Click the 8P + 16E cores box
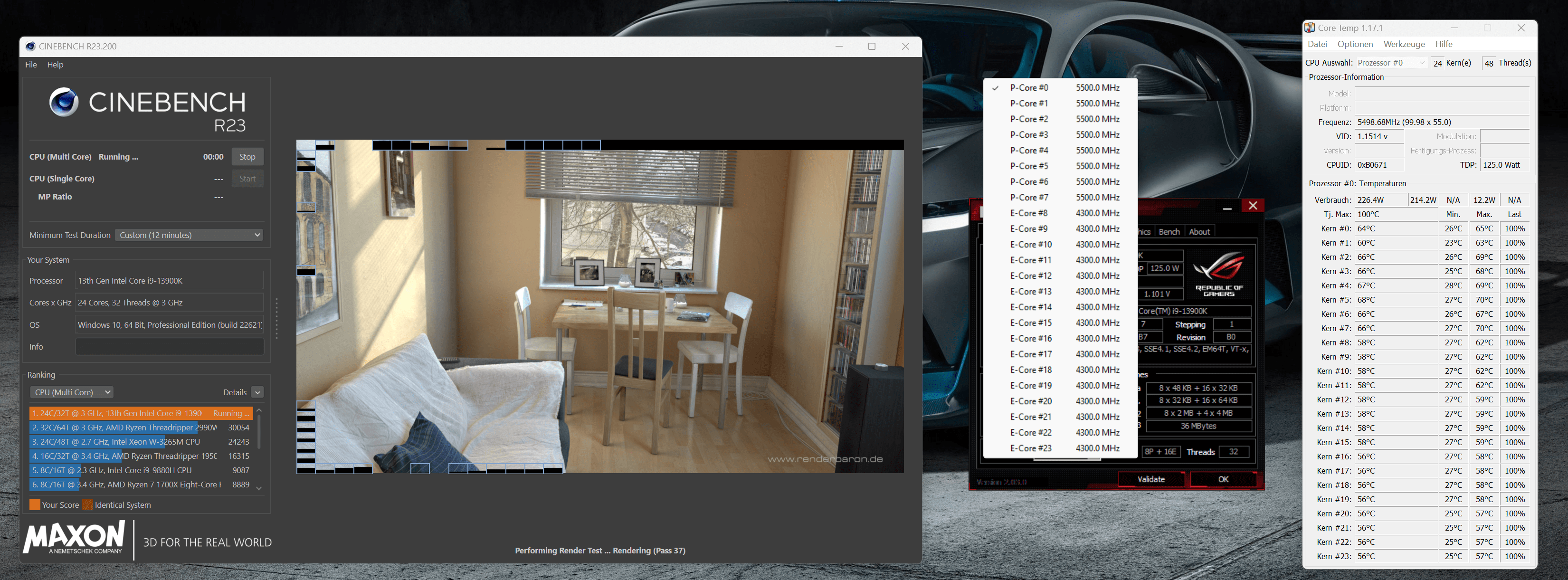 point(1161,452)
